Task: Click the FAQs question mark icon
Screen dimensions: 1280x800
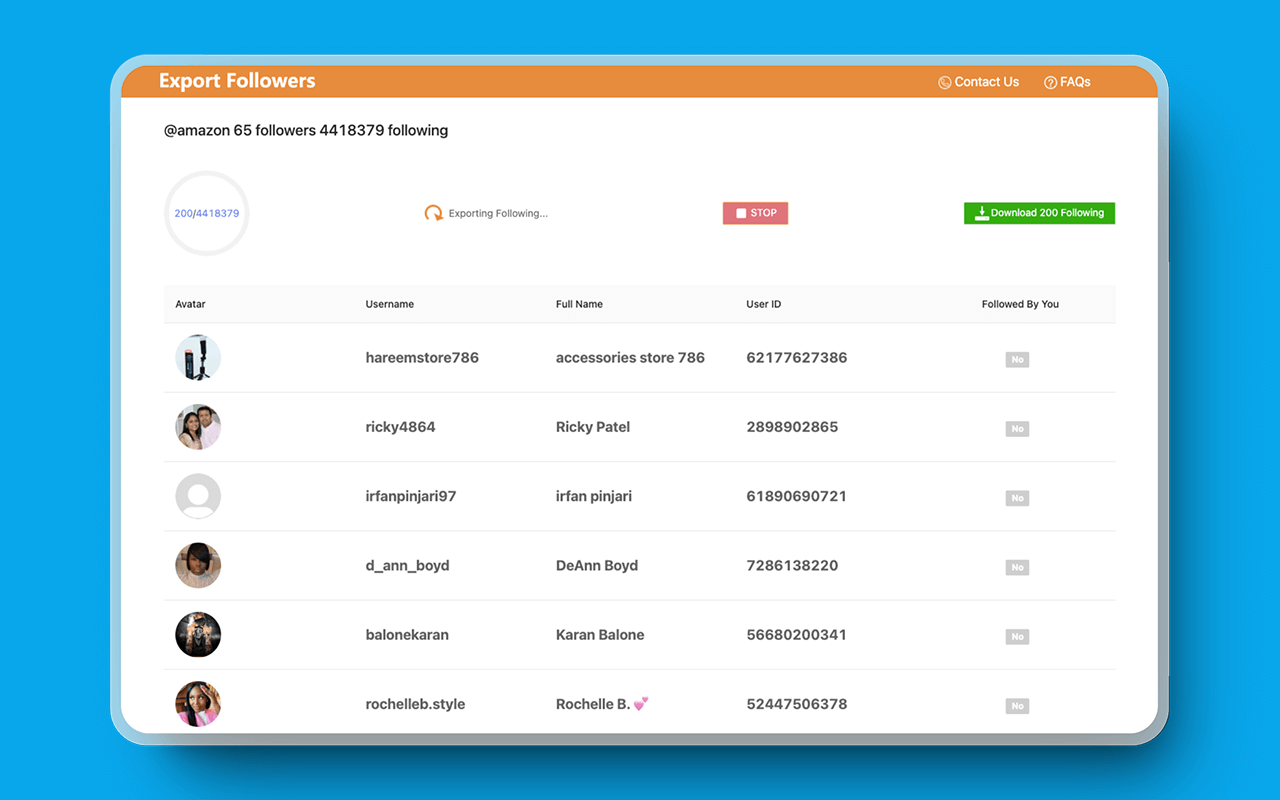Action: pos(1049,82)
